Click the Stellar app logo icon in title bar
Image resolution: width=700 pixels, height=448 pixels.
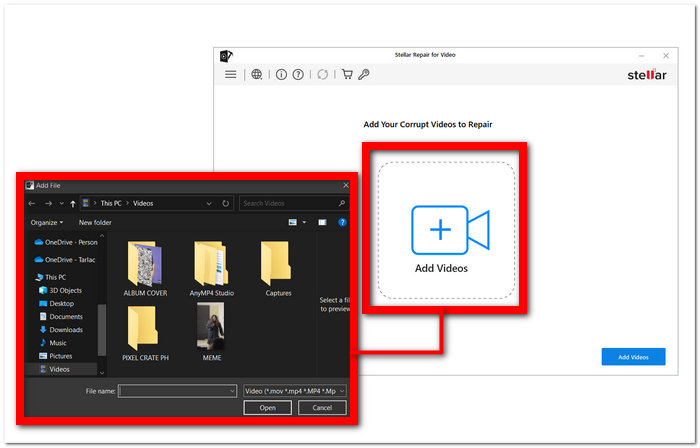click(226, 56)
